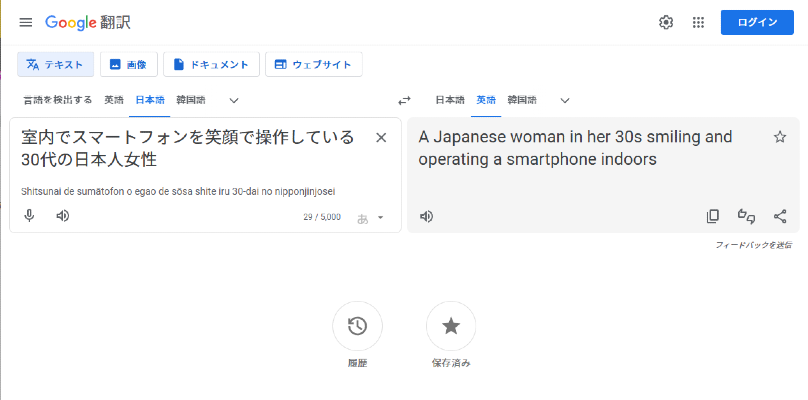Click the Google logo

[71, 23]
